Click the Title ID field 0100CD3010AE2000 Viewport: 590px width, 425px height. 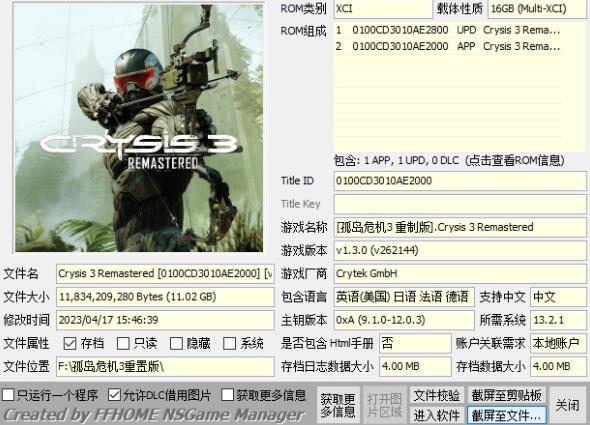(x=460, y=181)
